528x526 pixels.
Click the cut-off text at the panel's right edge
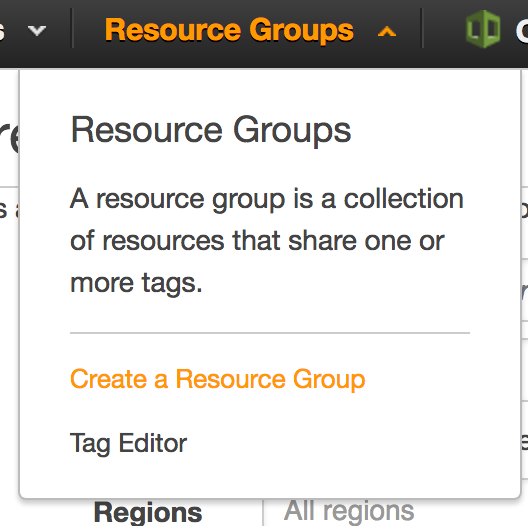[524, 209]
